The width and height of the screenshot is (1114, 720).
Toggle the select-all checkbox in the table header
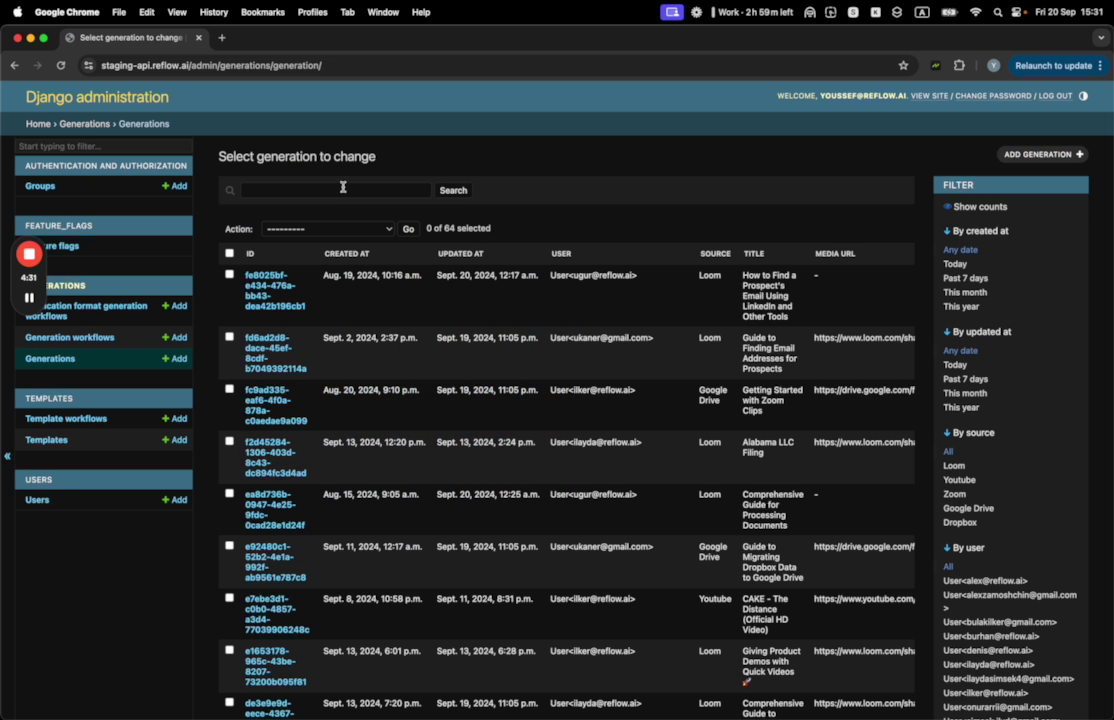click(229, 254)
